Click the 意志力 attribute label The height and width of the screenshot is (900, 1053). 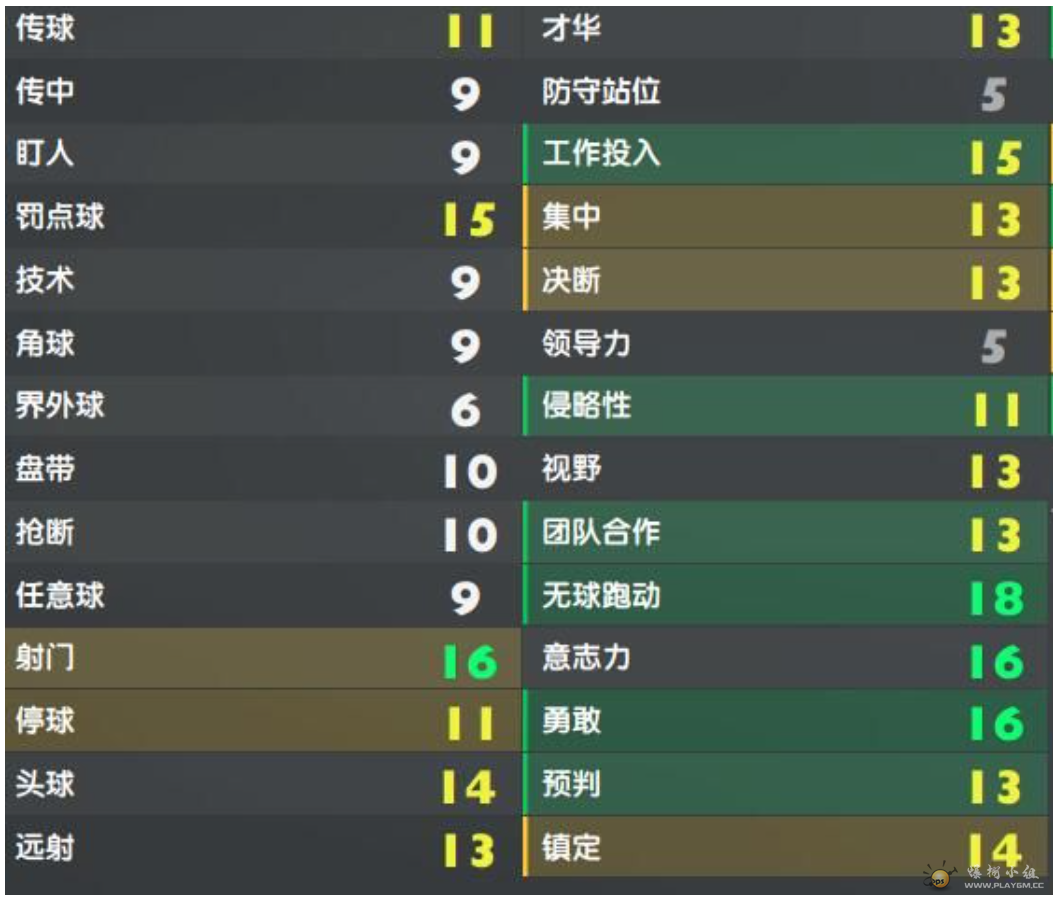(x=586, y=659)
